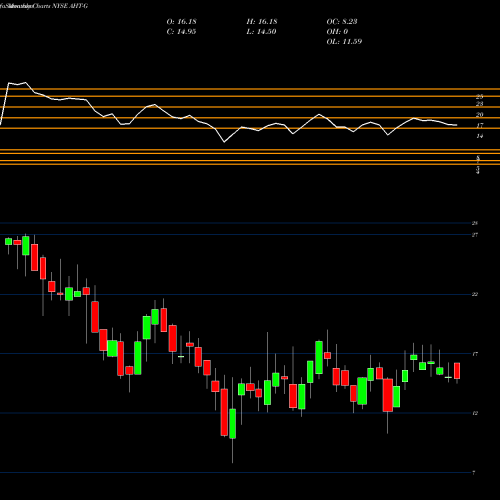Click the lowest green candle with long wick
This screenshot has height=500, width=500.
coord(232,424)
